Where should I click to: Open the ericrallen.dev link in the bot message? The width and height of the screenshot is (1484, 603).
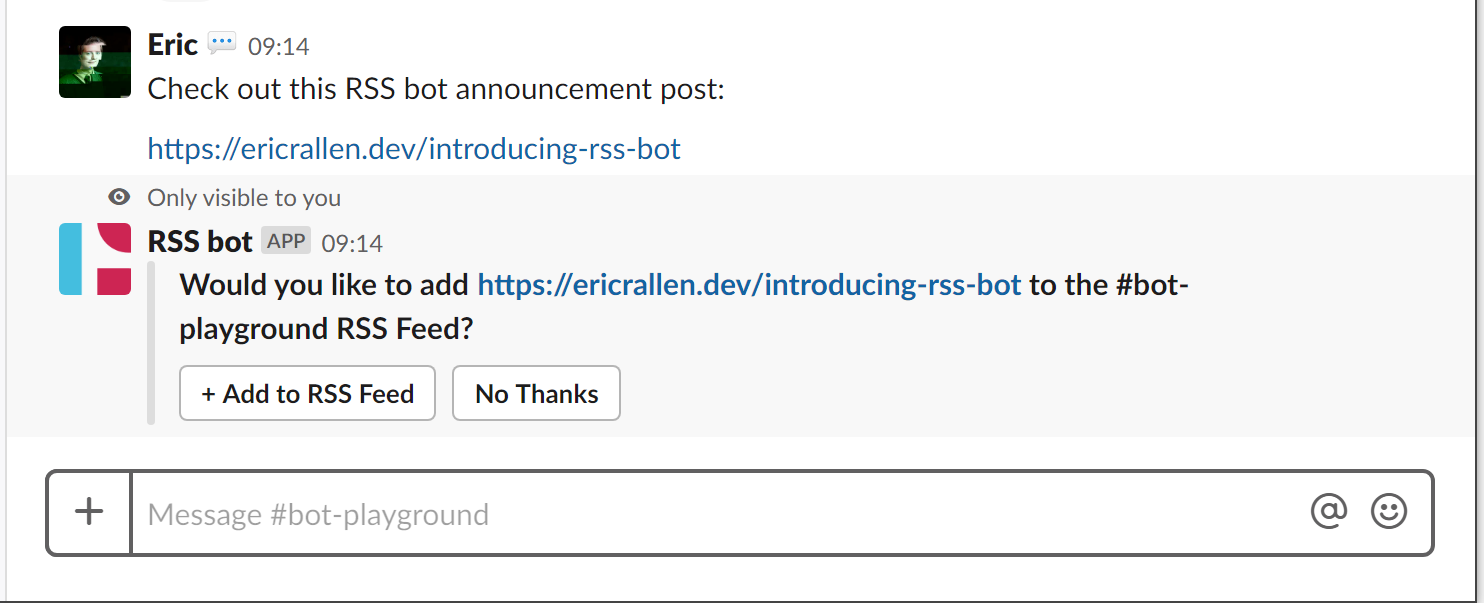click(x=748, y=284)
